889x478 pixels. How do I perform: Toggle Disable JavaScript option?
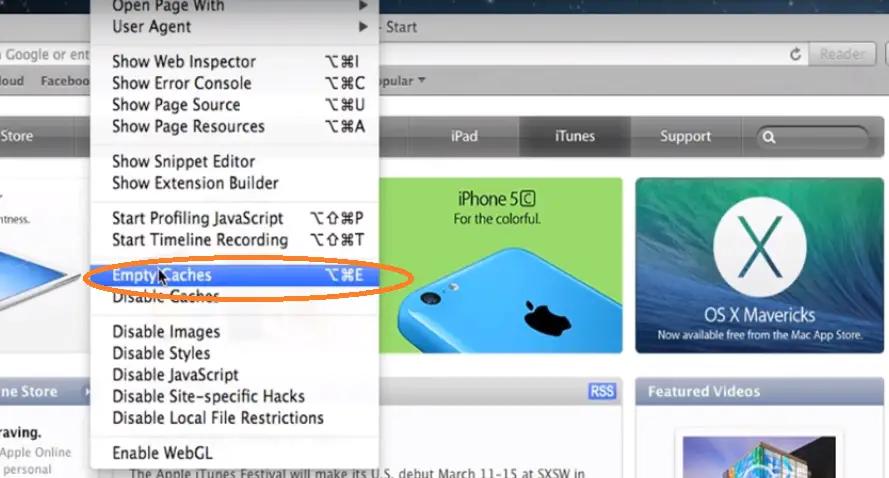point(235,374)
